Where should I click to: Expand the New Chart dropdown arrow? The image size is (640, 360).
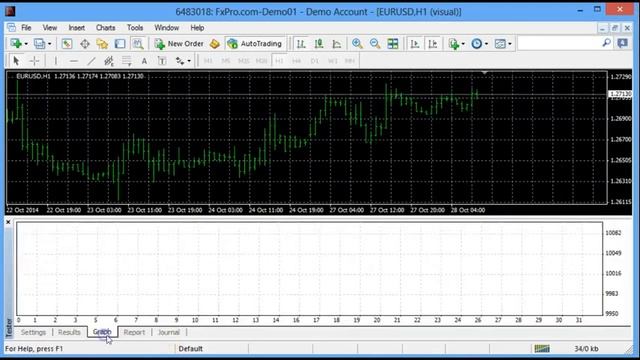26,44
